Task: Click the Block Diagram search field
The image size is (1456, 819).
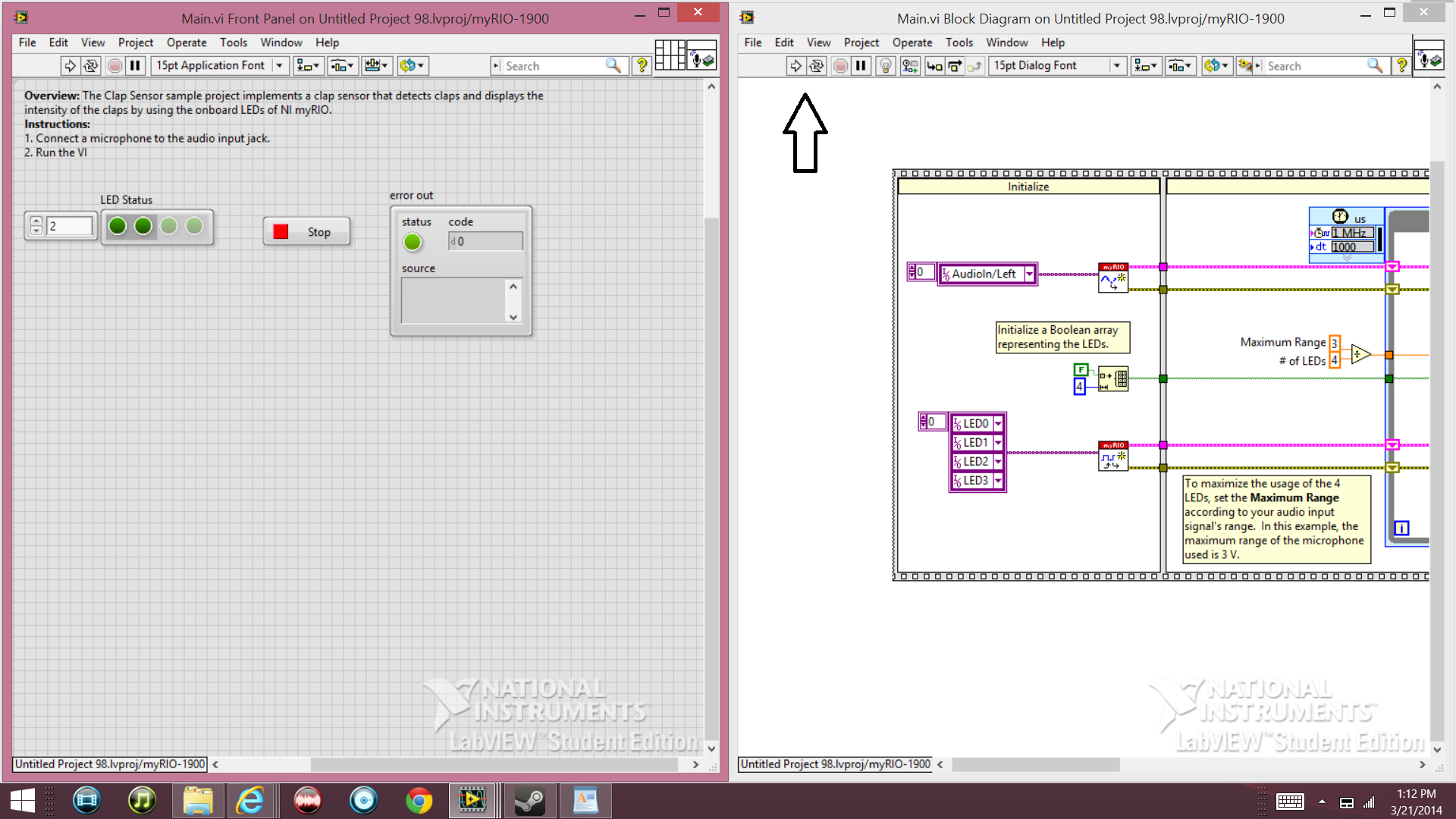Action: pyautogui.click(x=1314, y=66)
